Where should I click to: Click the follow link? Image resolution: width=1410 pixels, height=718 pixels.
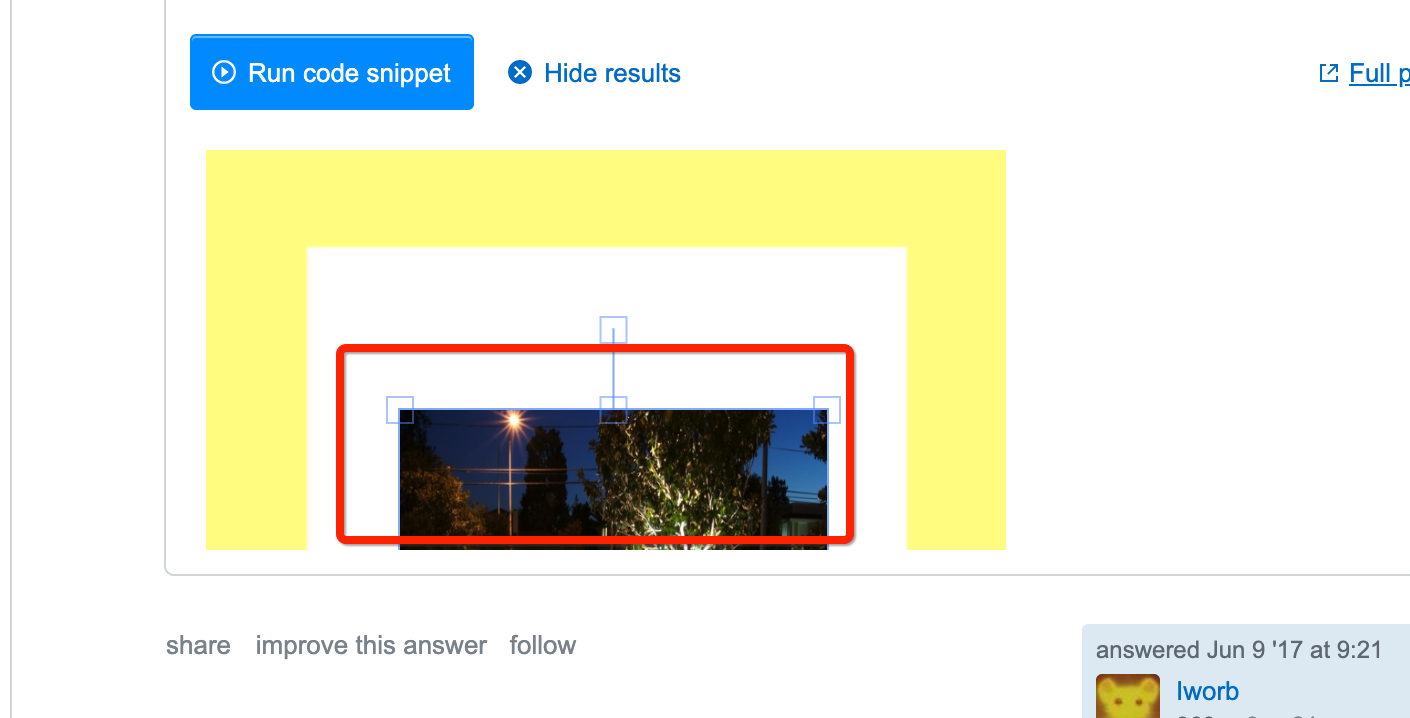point(542,645)
